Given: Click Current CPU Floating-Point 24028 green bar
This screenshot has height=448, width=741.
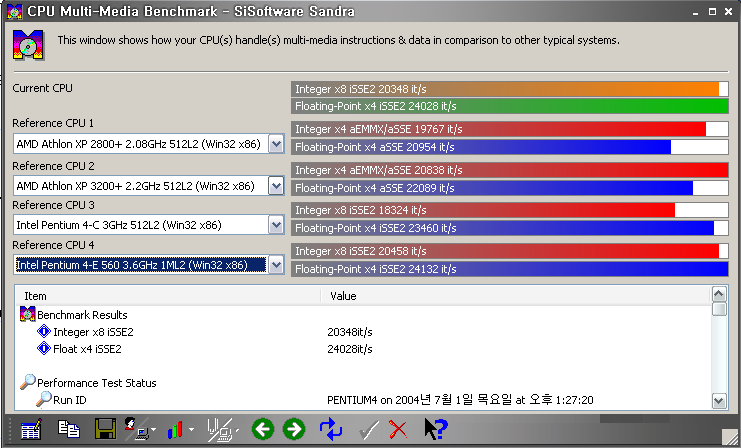Looking at the screenshot, I should tap(509, 106).
